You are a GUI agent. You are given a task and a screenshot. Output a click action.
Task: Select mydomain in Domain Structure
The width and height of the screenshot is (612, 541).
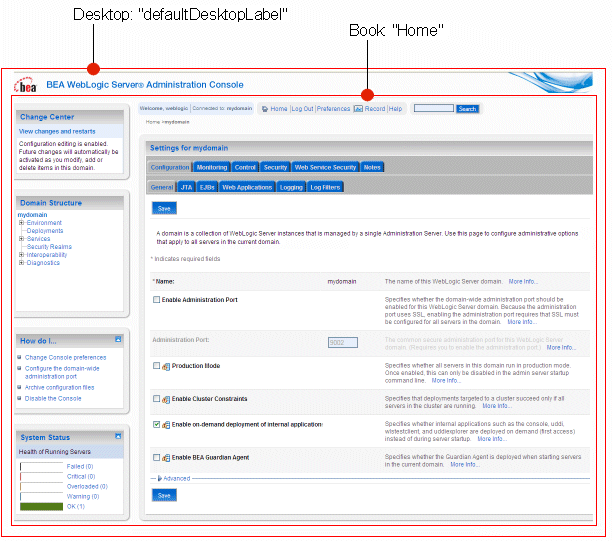pyautogui.click(x=32, y=215)
